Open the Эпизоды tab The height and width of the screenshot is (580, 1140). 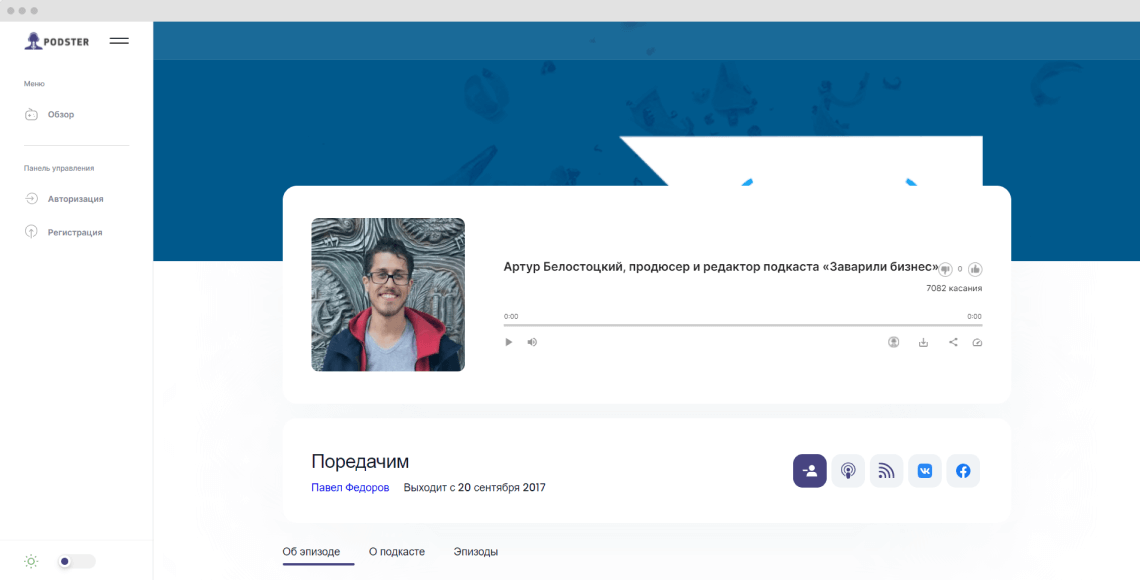[x=476, y=551]
